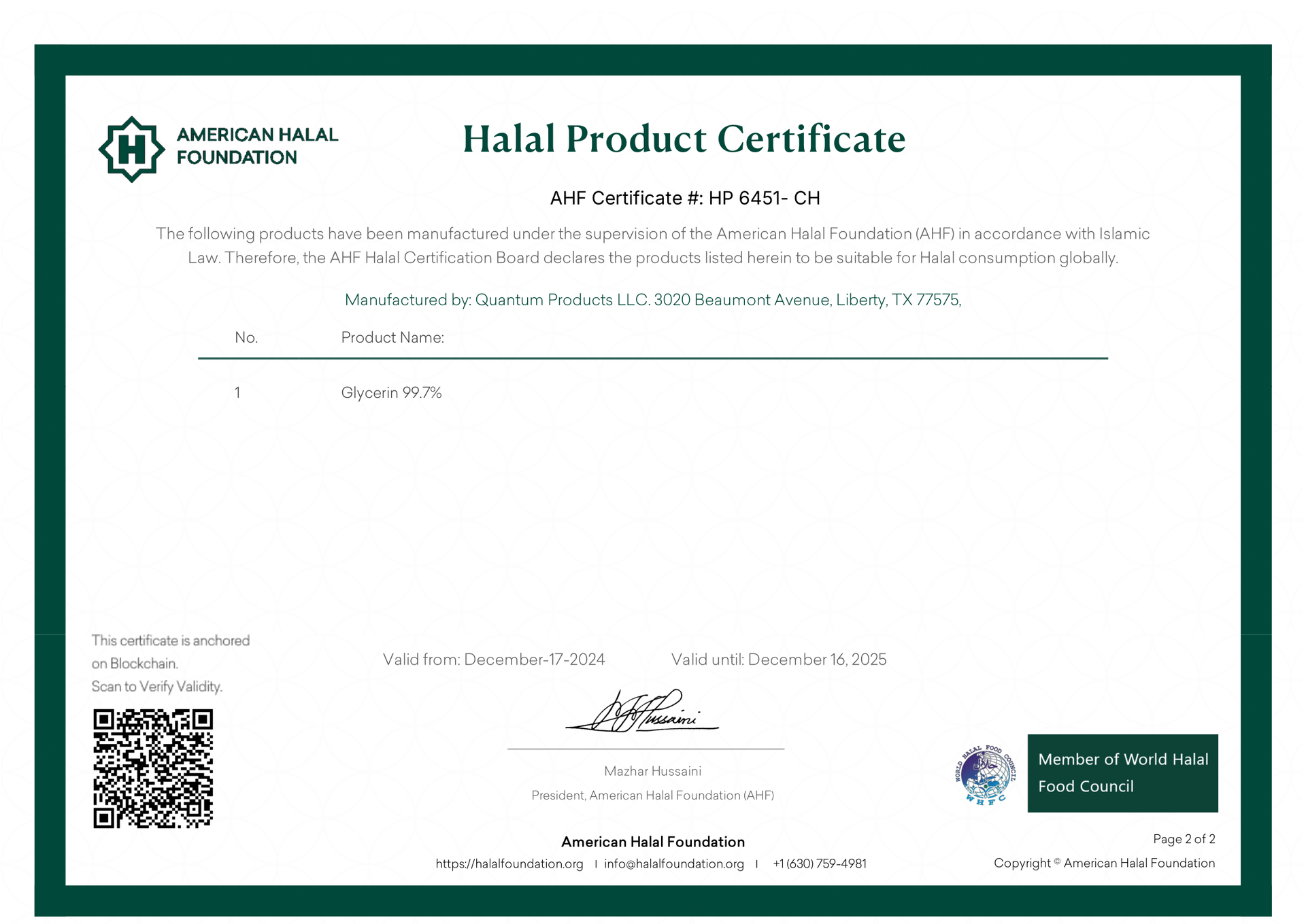Image resolution: width=1306 pixels, height=924 pixels.
Task: Click the American Halal Foundation hexagon logo
Action: (131, 149)
